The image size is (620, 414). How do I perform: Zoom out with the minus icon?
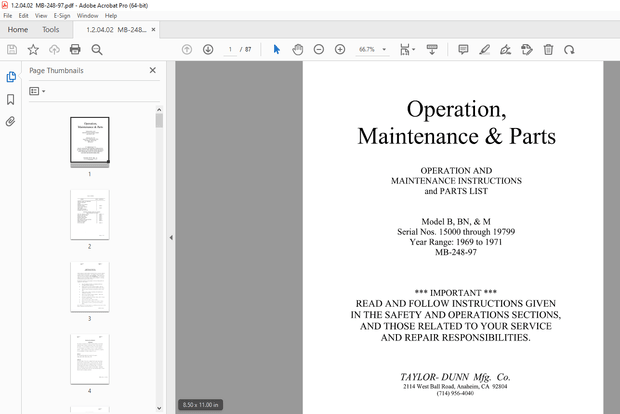click(319, 49)
